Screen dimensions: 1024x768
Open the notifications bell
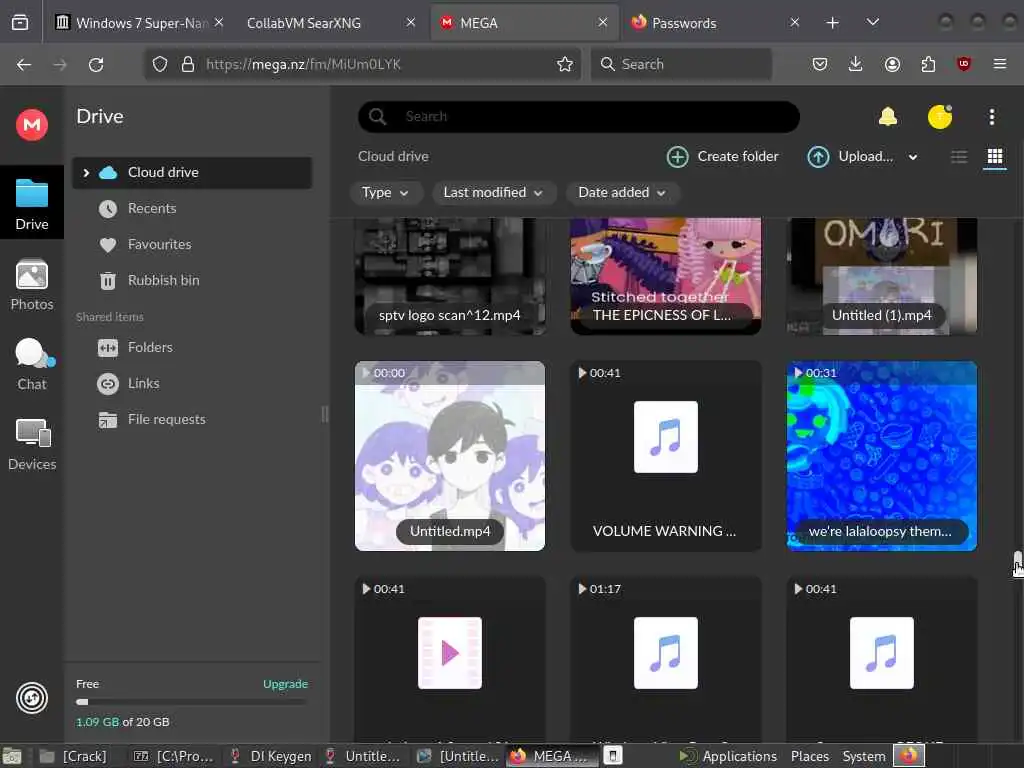(x=888, y=117)
